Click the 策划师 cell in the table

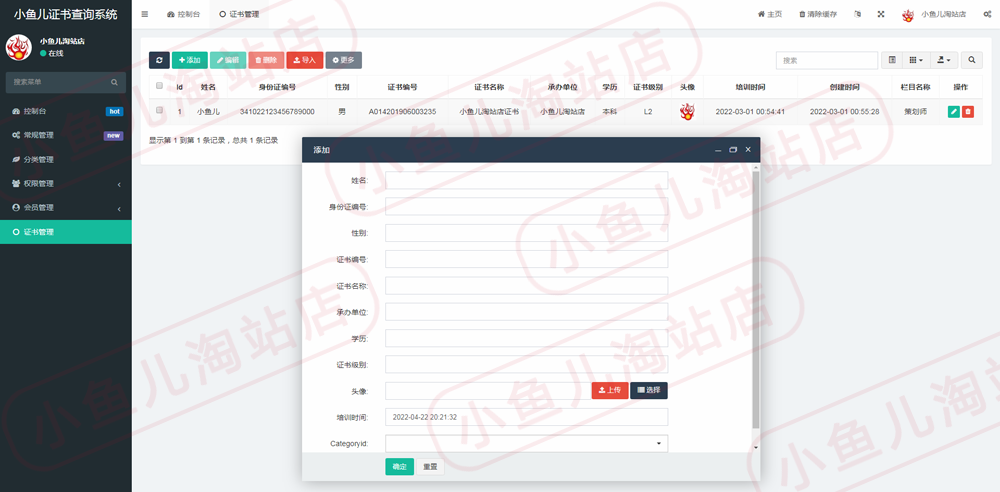click(916, 112)
